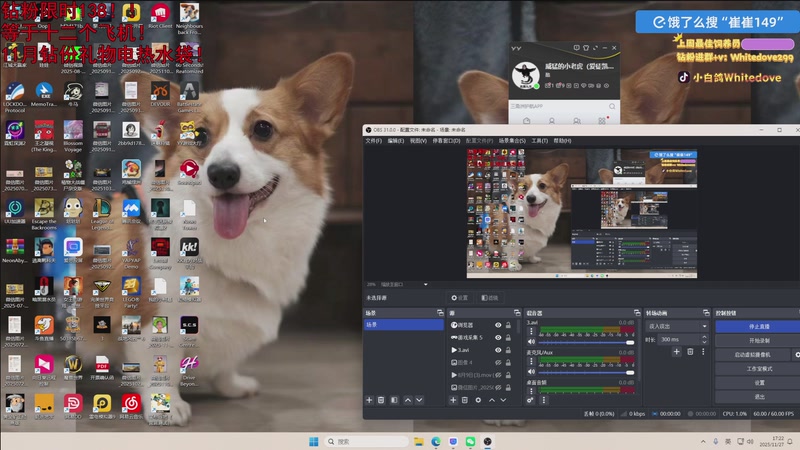Click the YY profile avatar
The width and height of the screenshot is (800, 450).
(526, 74)
